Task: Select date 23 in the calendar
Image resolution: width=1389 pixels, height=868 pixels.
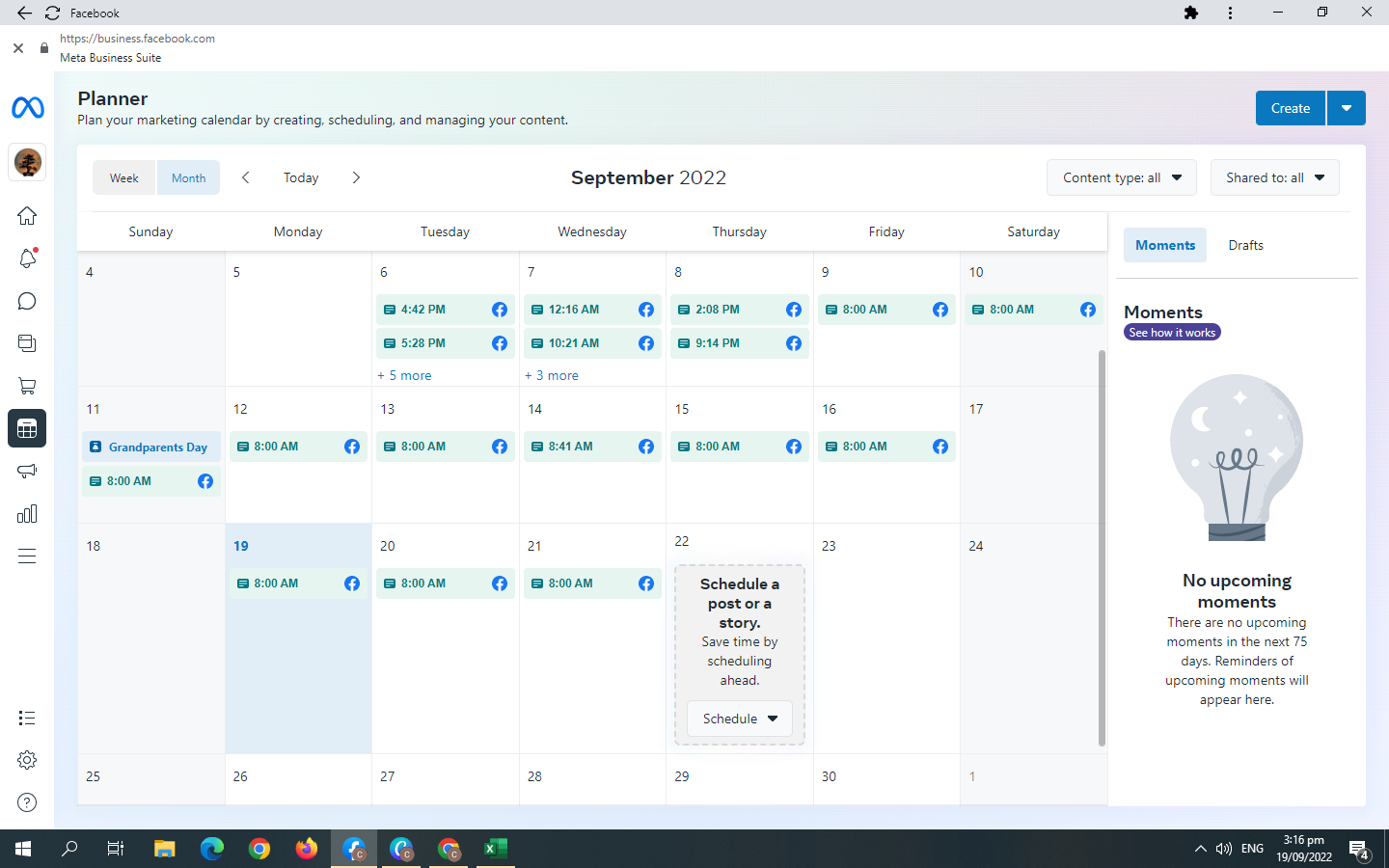Action: coord(829,546)
